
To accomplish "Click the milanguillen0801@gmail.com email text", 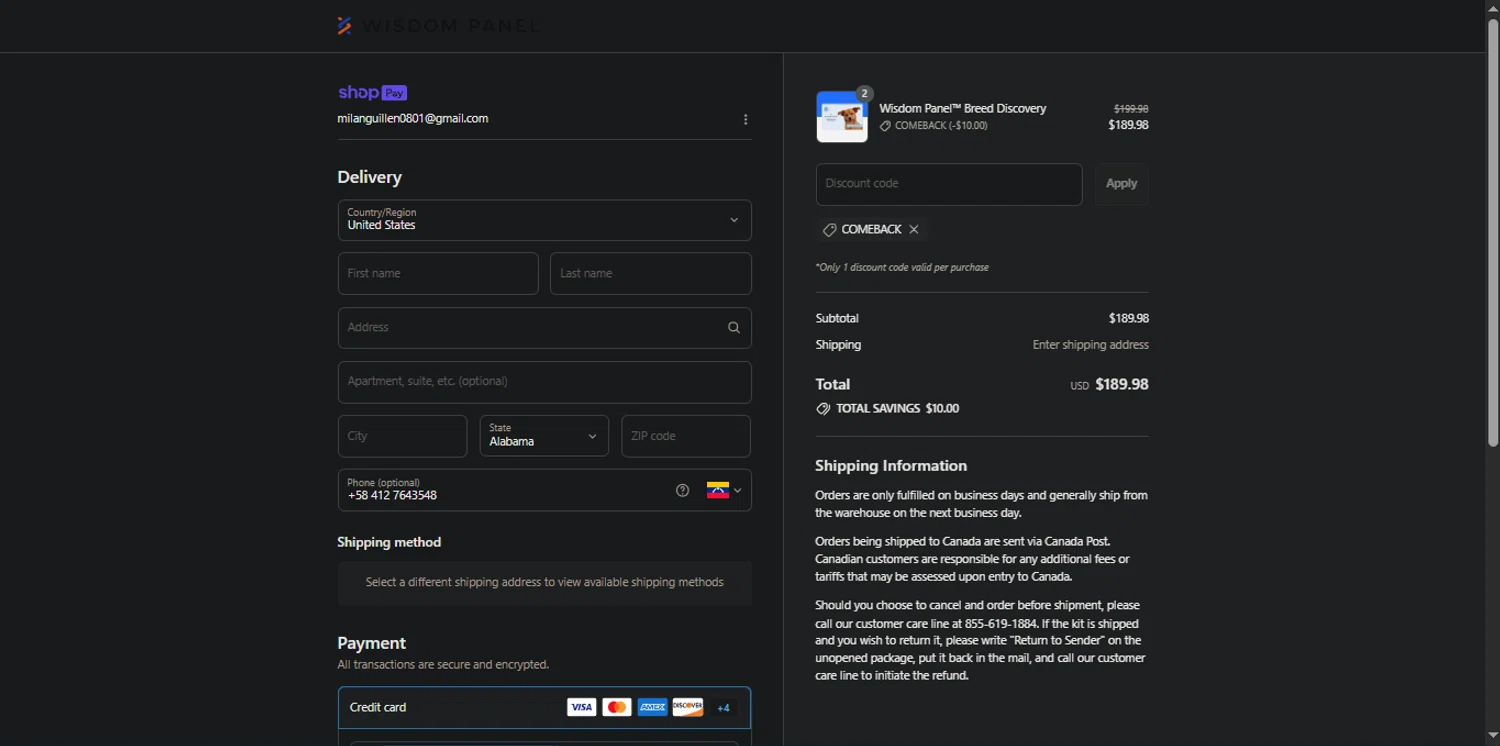I will (413, 119).
